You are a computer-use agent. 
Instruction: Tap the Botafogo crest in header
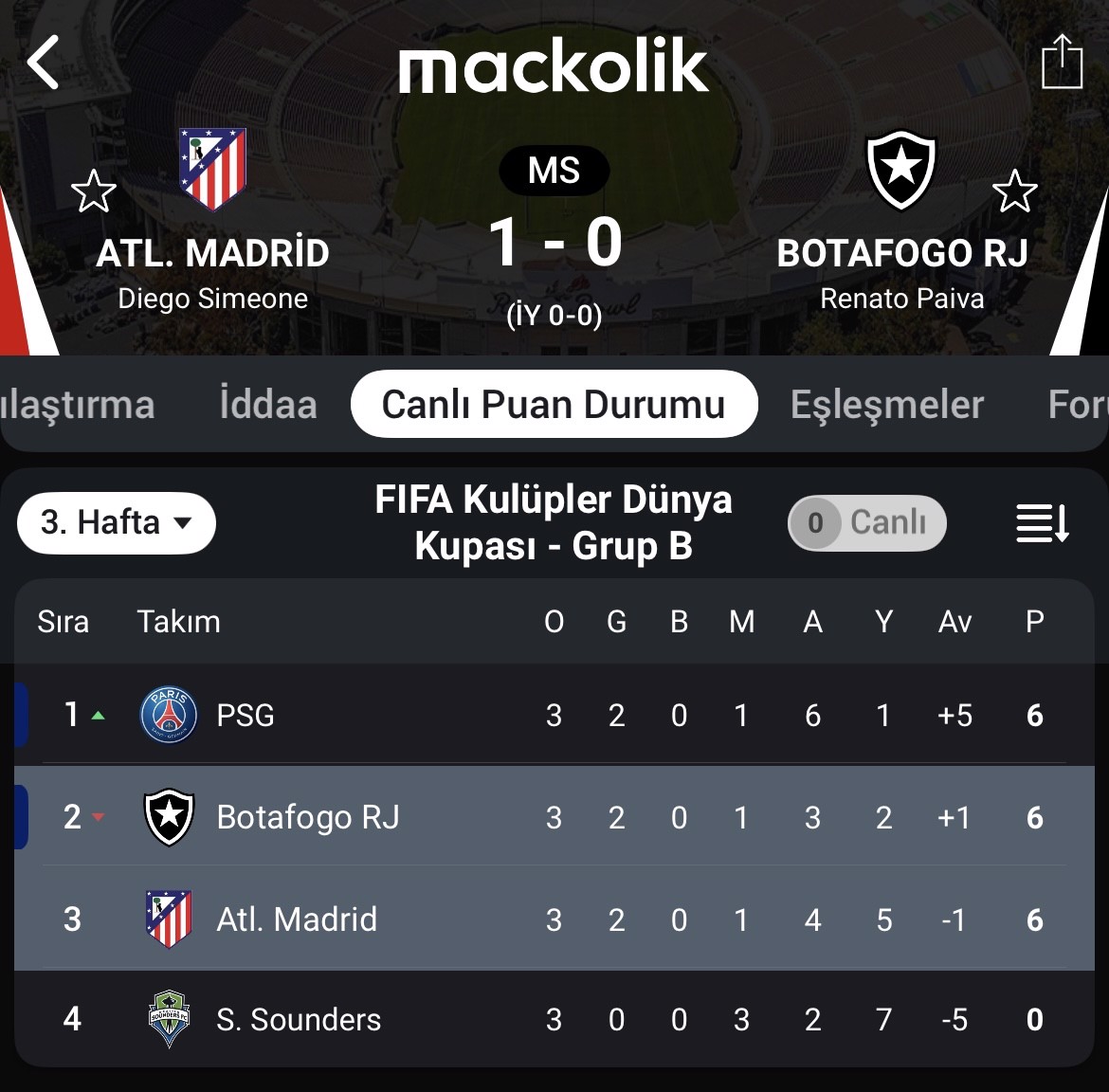[901, 170]
